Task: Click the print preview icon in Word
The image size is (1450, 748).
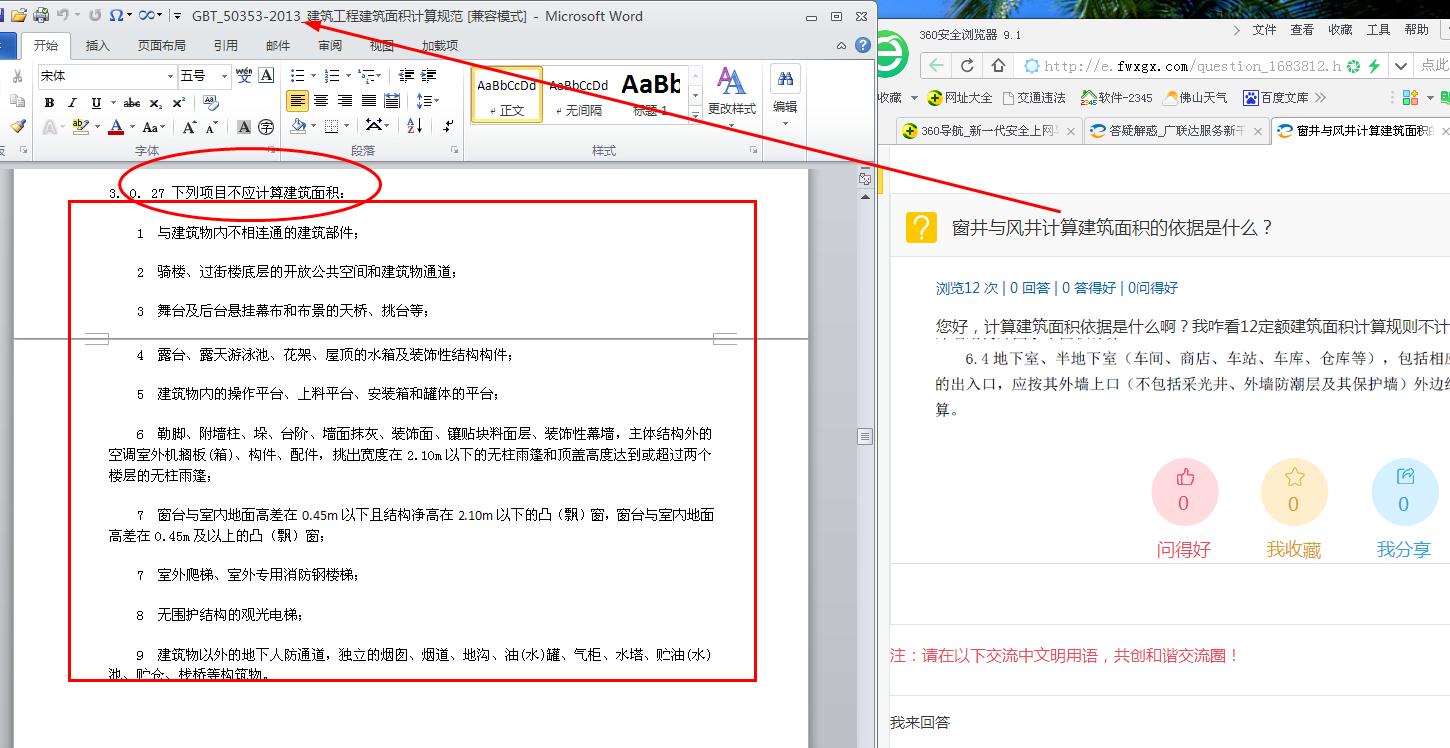Action: 41,15
